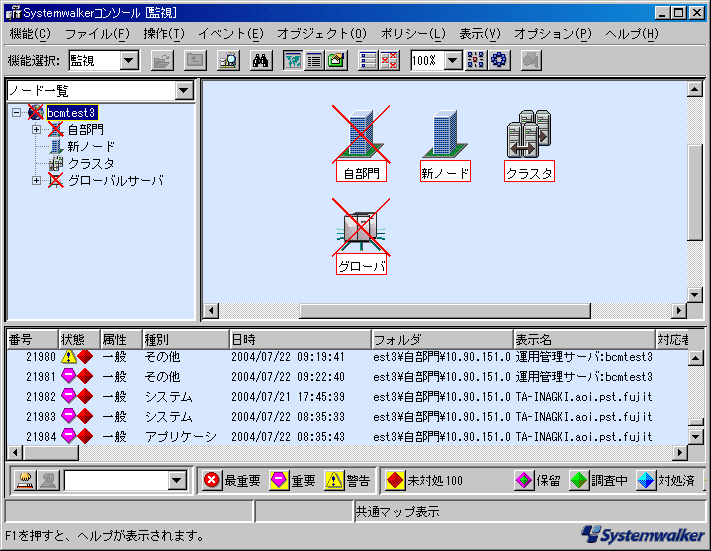This screenshot has width=711, height=551.
Task: Click the open folder toolbar icon
Action: [x=162, y=60]
